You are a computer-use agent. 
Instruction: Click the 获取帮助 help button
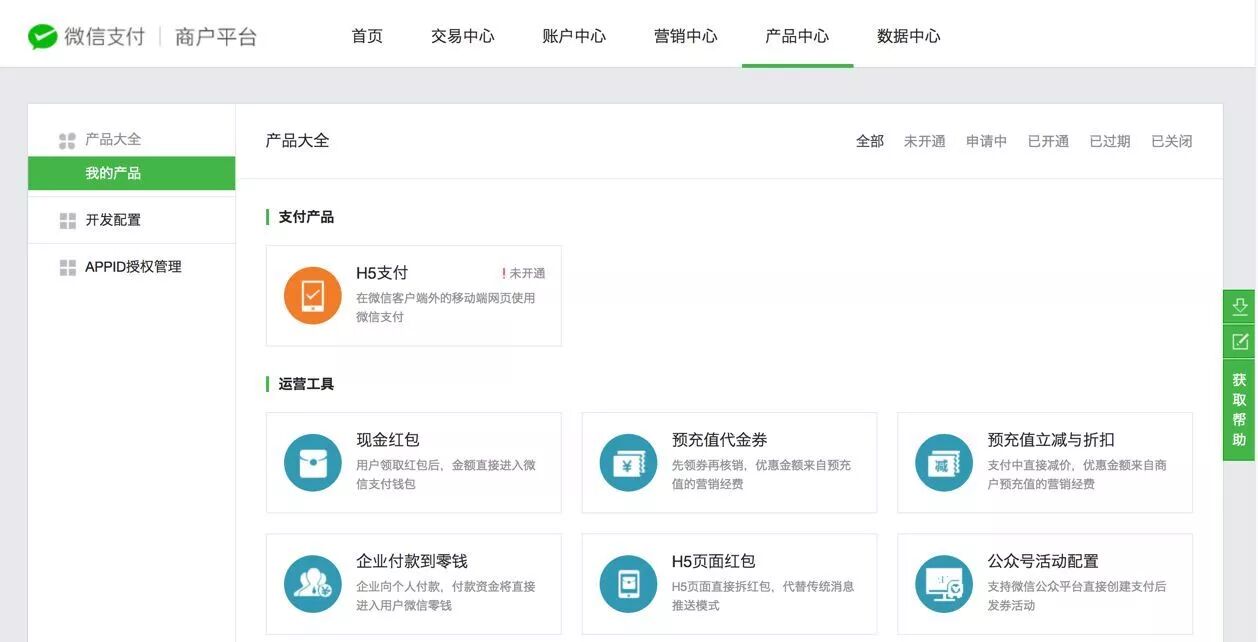coord(1240,408)
